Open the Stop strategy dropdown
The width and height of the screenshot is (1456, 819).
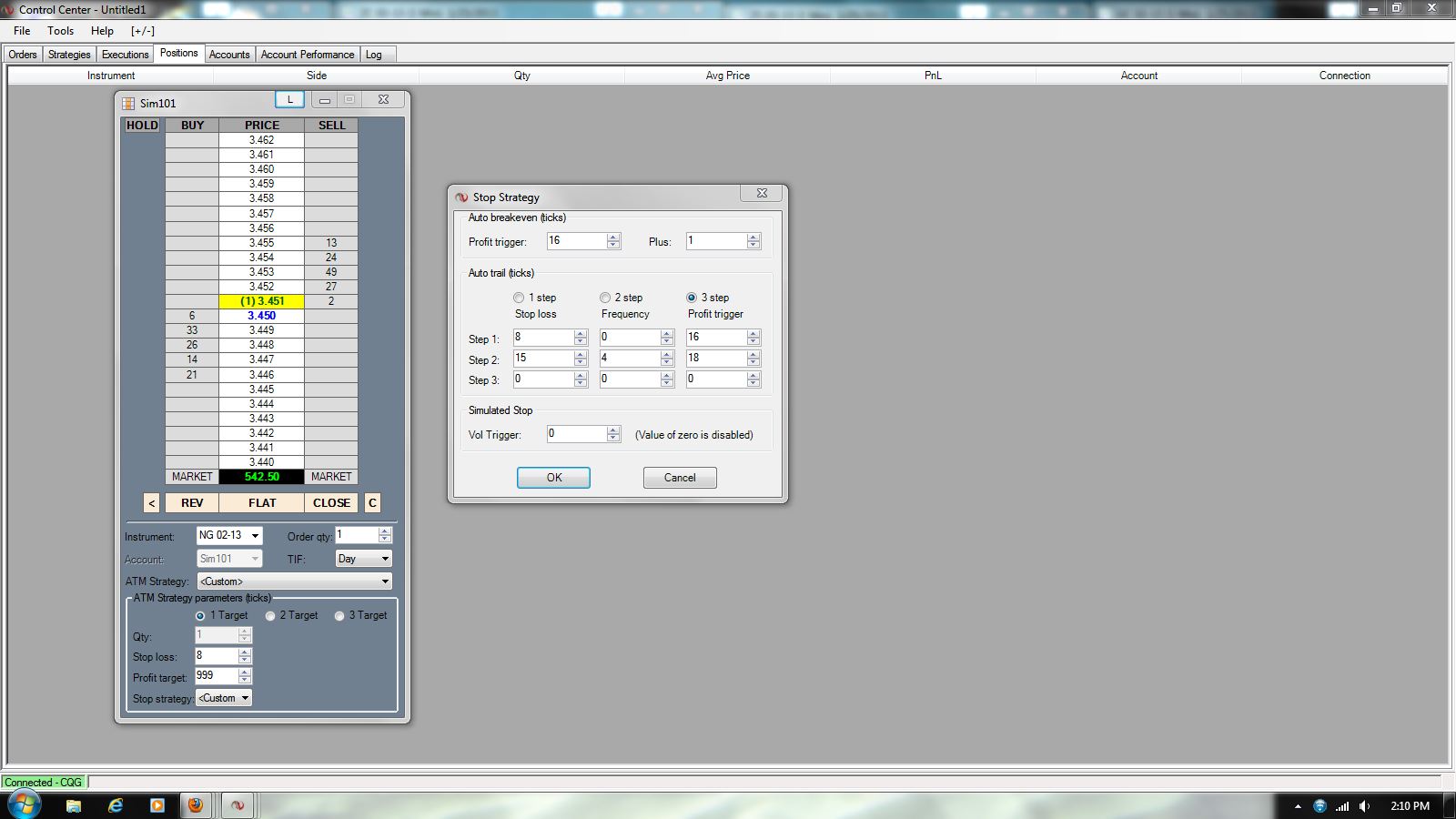coord(224,698)
